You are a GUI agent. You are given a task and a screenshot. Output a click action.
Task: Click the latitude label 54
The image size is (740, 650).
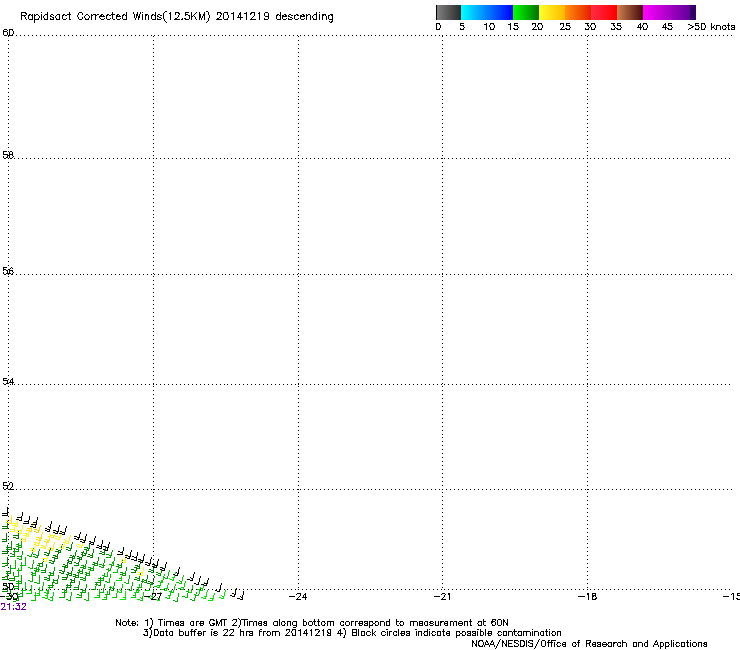(x=8, y=381)
